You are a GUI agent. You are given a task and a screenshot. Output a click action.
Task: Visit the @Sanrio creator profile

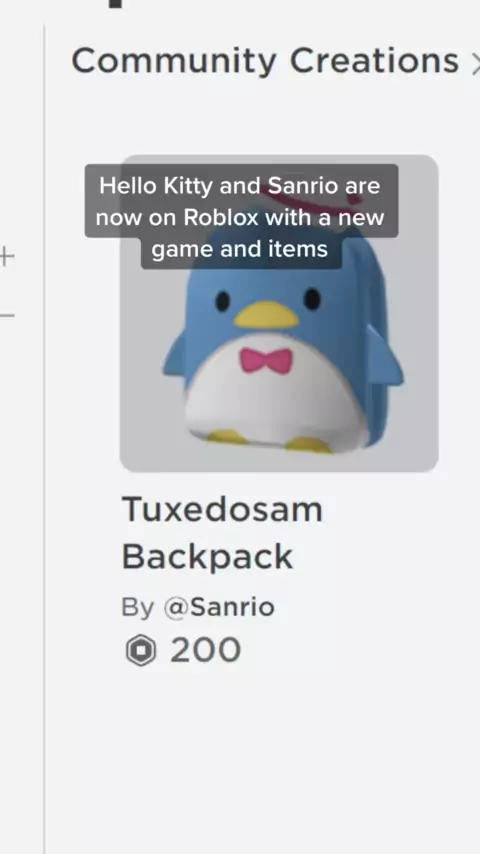(219, 607)
